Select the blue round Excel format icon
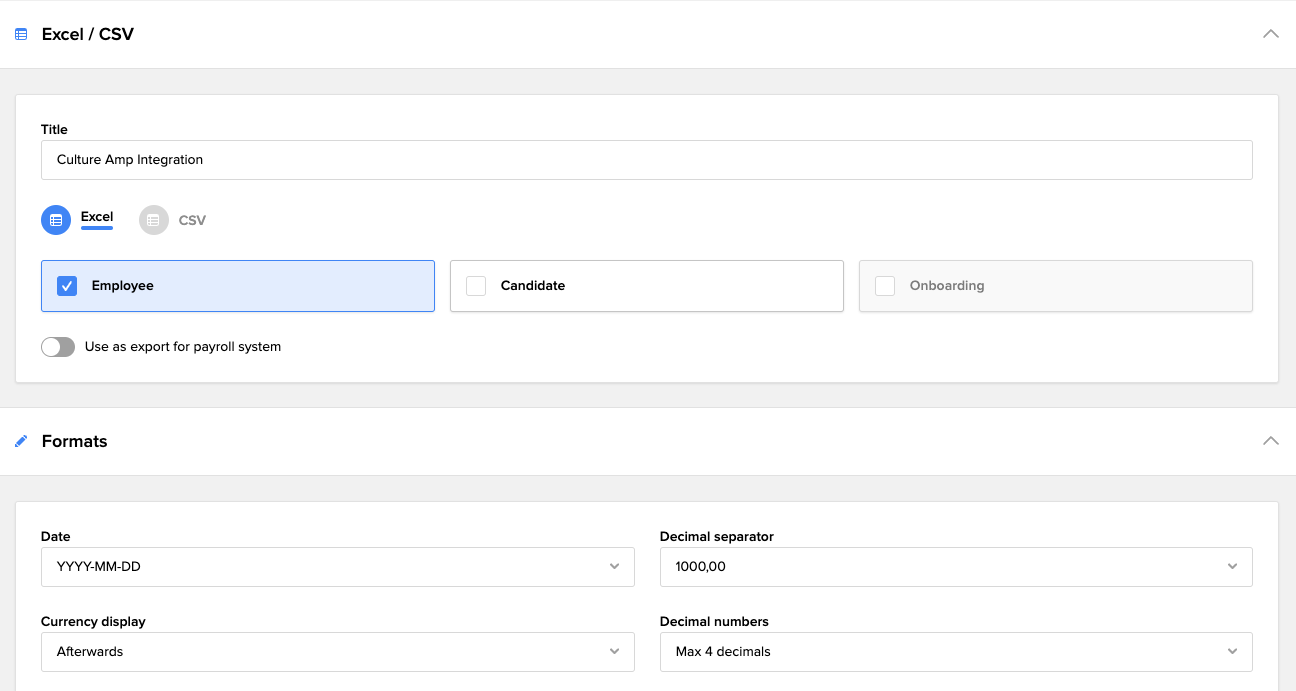The width and height of the screenshot is (1296, 691). (56, 220)
